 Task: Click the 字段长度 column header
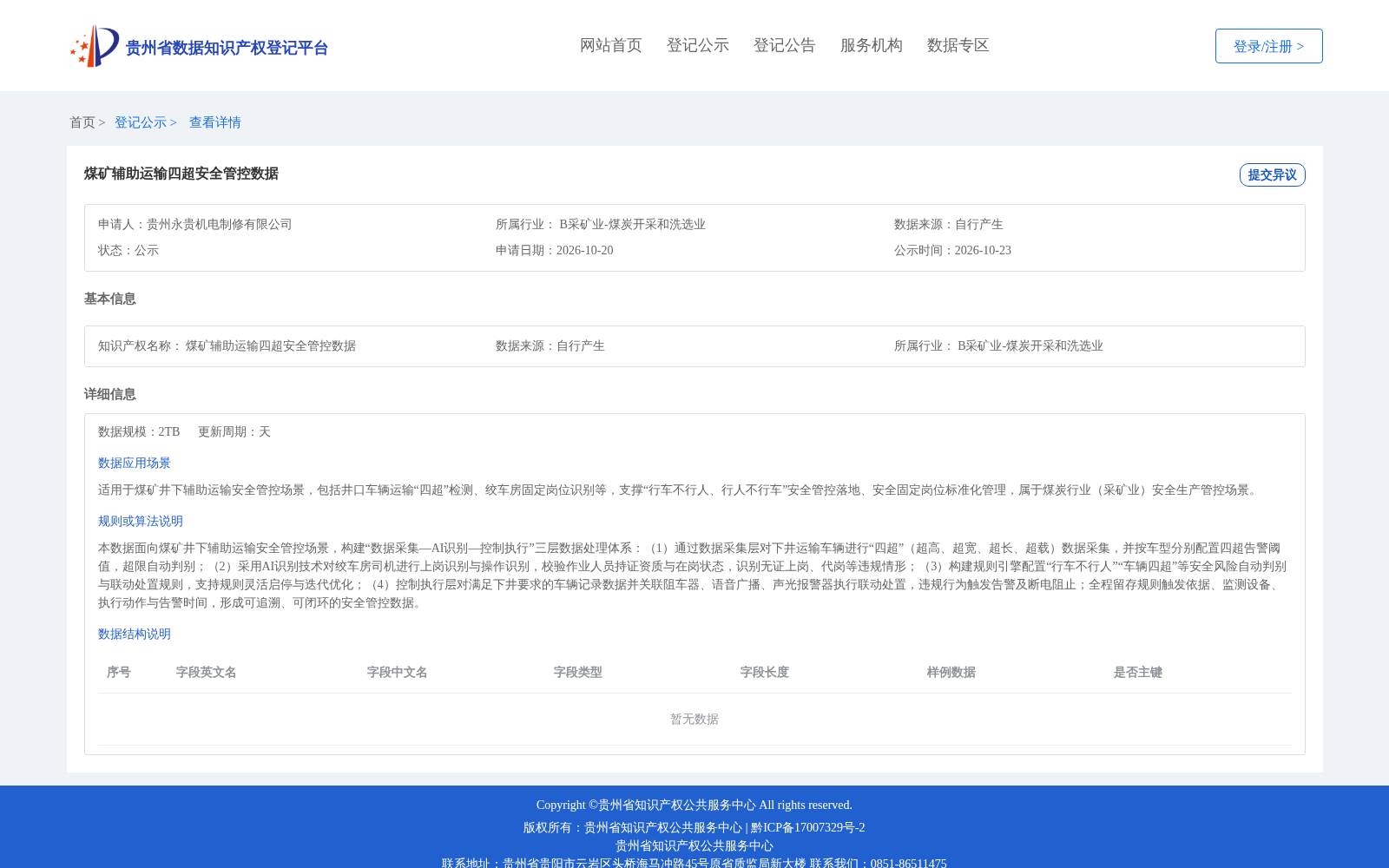pos(765,673)
